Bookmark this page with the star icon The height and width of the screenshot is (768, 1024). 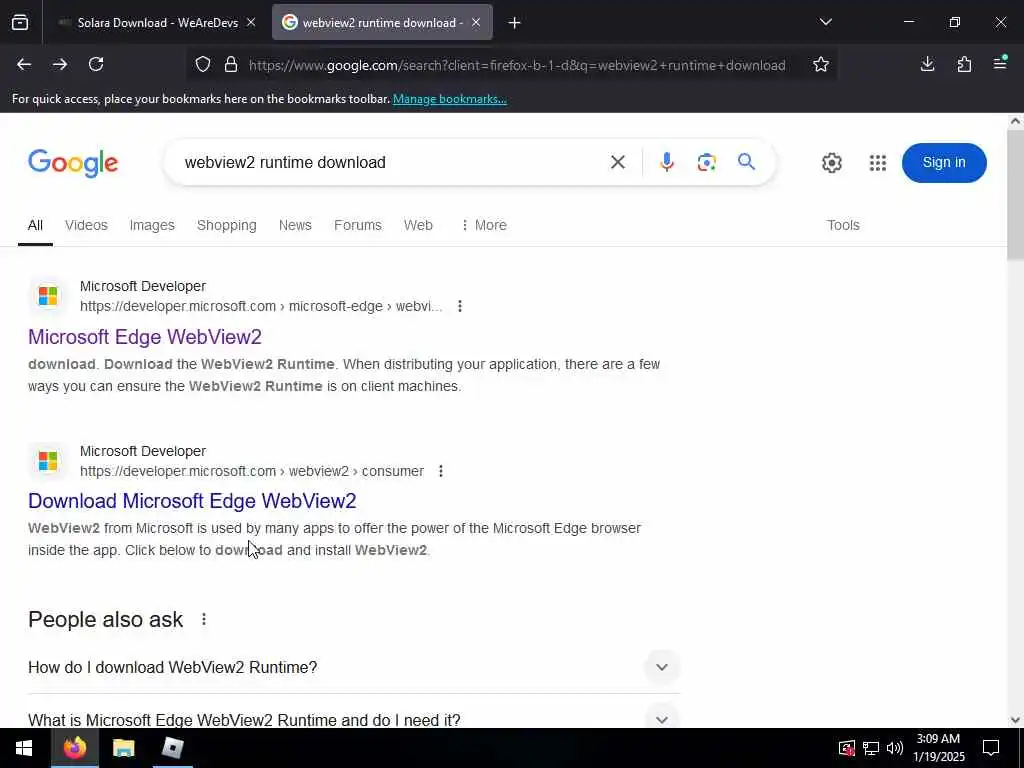[x=821, y=64]
